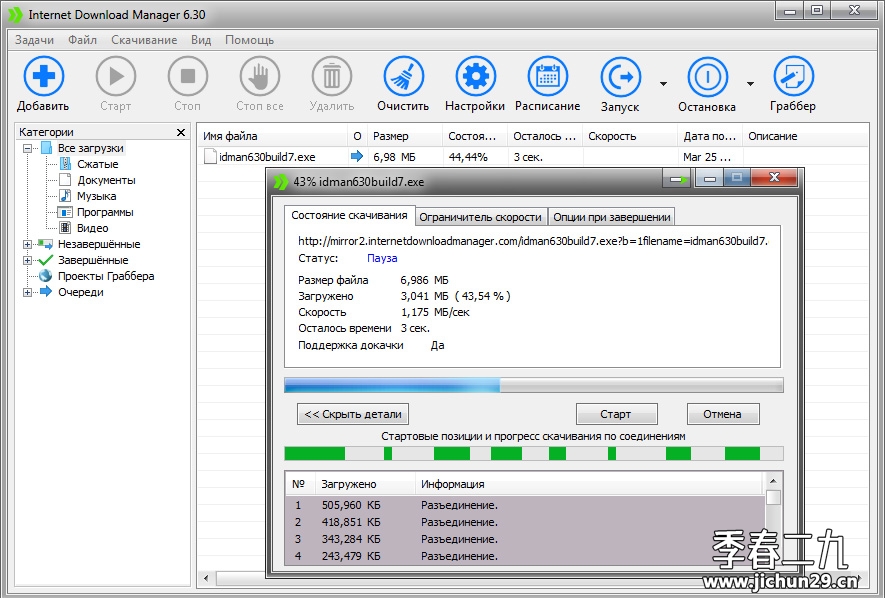Collapse the Все загрузки tree node

(x=27, y=148)
